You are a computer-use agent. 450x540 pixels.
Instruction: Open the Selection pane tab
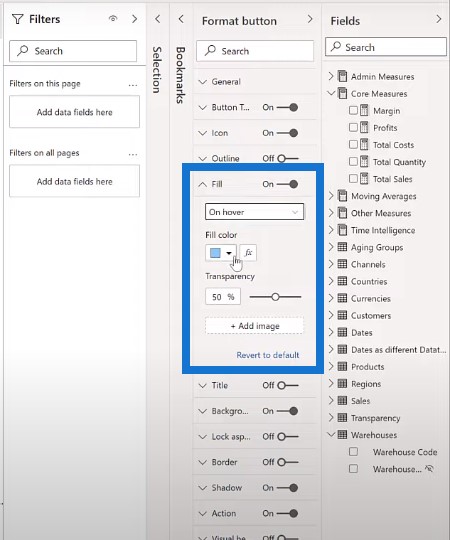[x=157, y=70]
